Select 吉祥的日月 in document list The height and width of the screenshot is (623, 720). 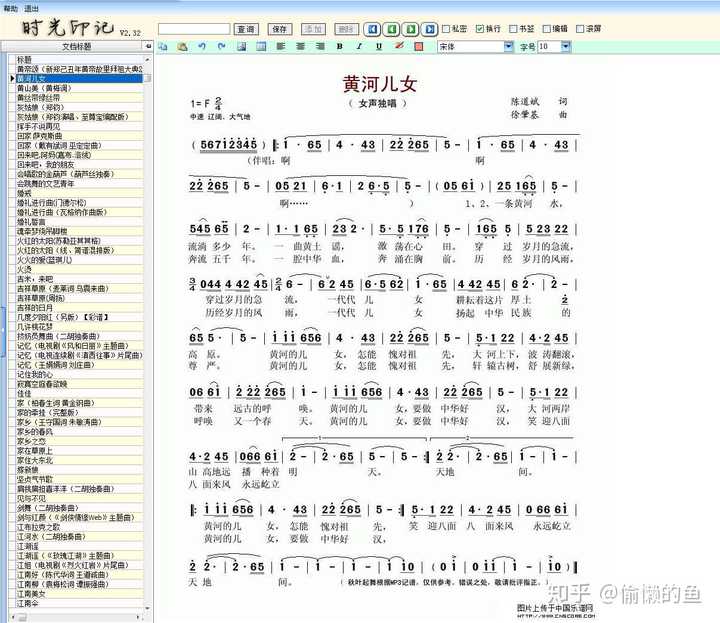point(80,308)
